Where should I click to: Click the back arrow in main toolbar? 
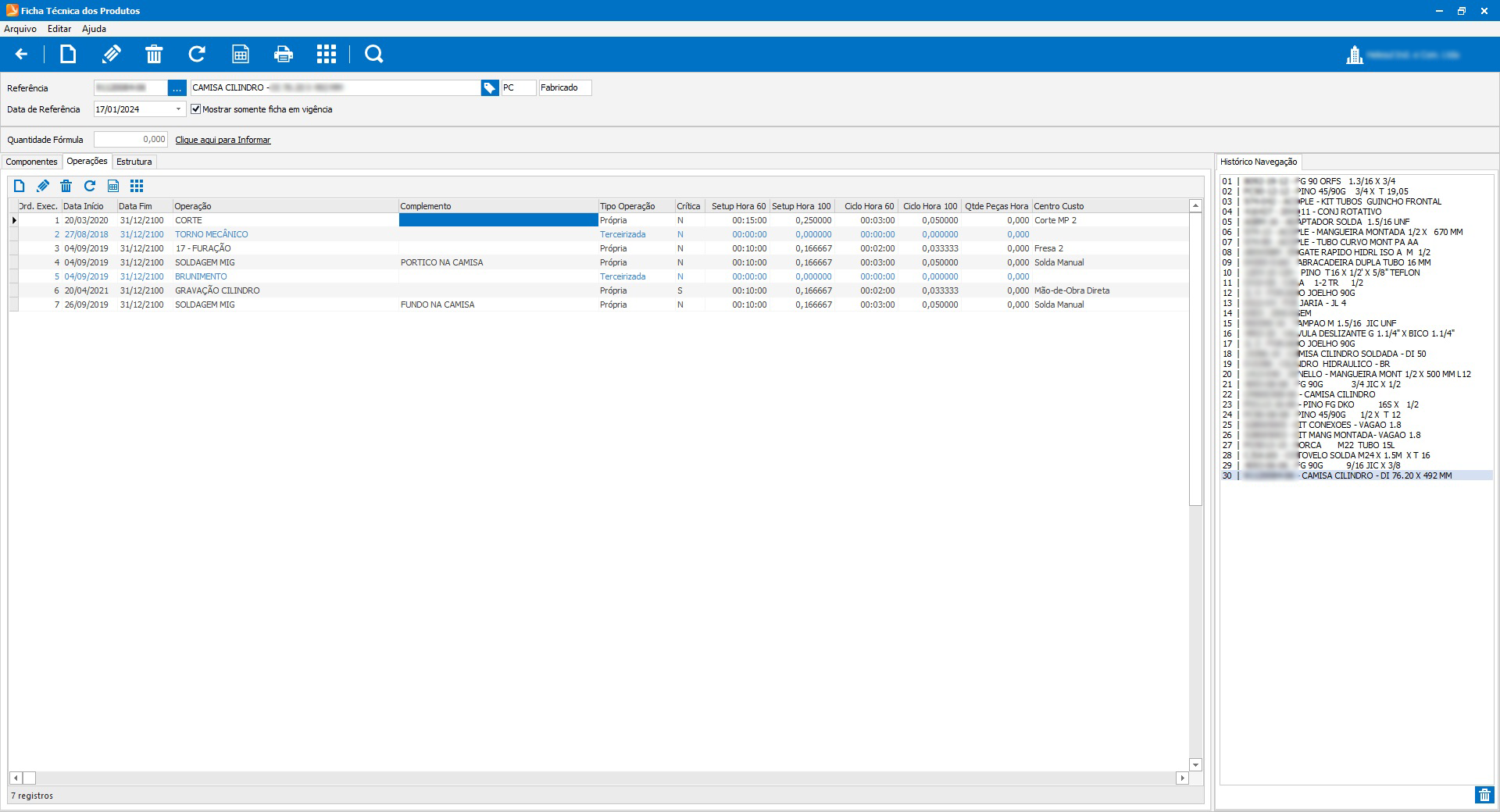click(x=22, y=54)
